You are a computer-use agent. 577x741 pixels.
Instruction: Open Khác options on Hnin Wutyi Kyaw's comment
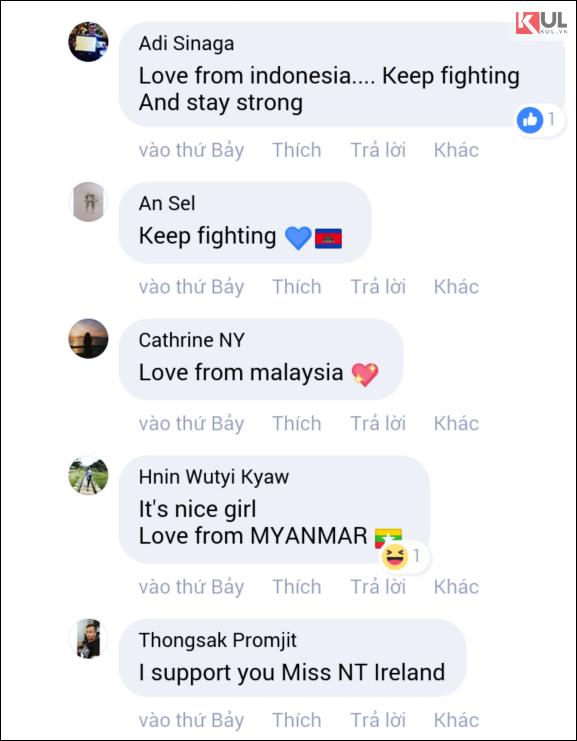(x=456, y=587)
